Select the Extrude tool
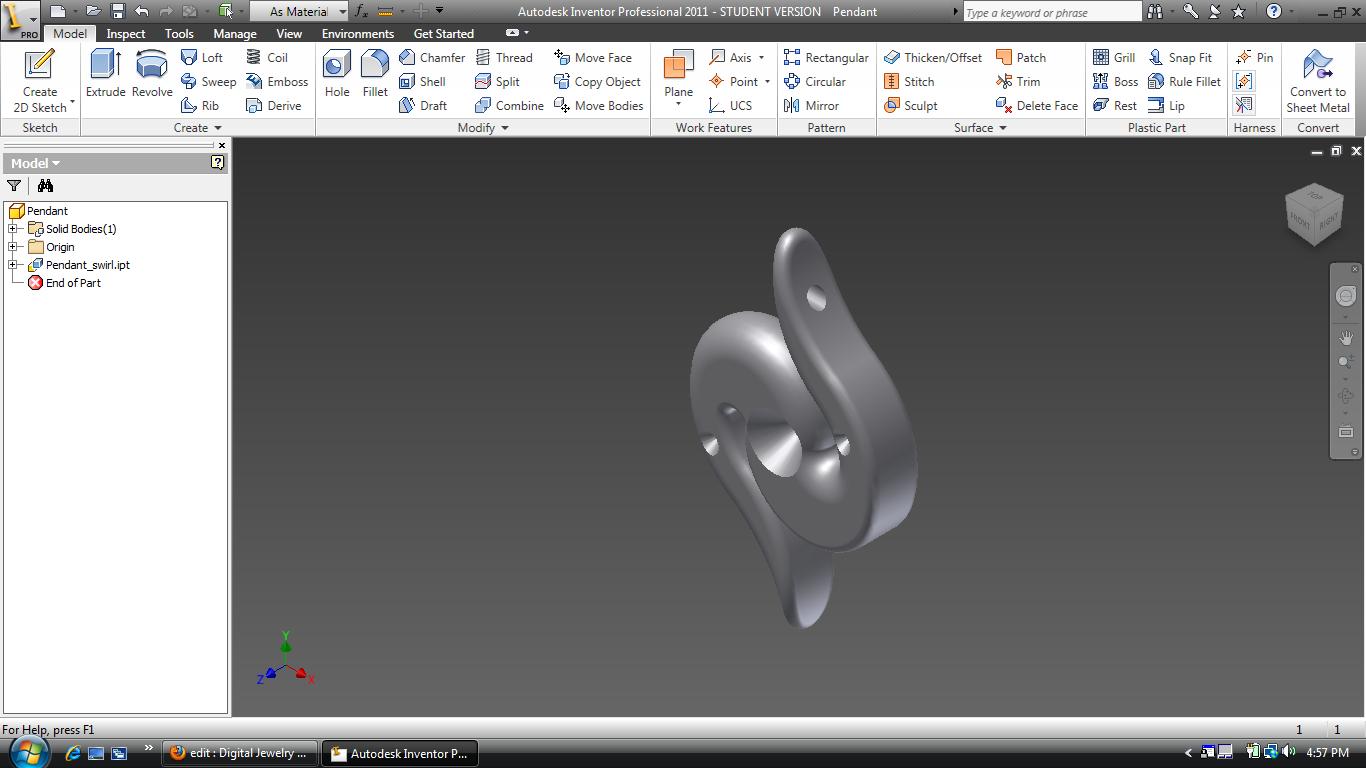This screenshot has width=1366, height=768. click(105, 73)
